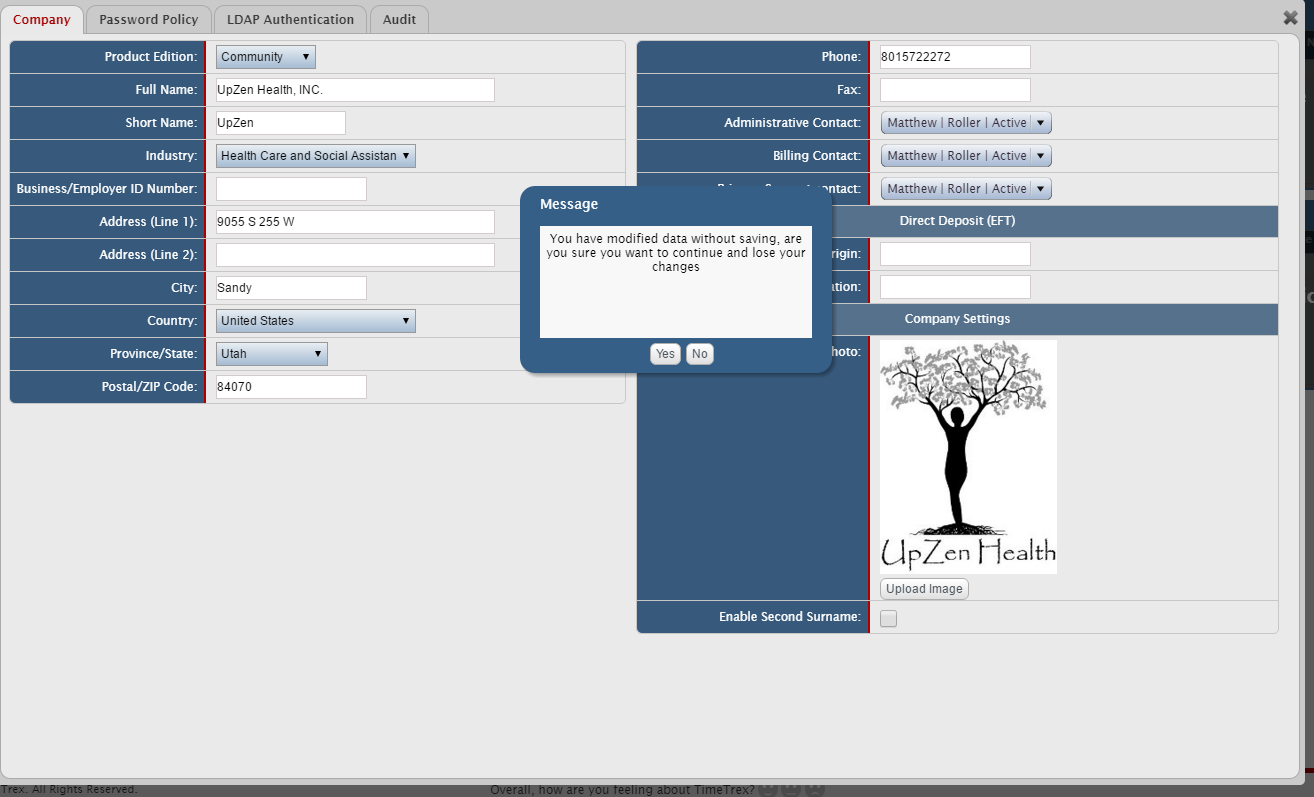Switch to the Audit tab

pos(399,18)
